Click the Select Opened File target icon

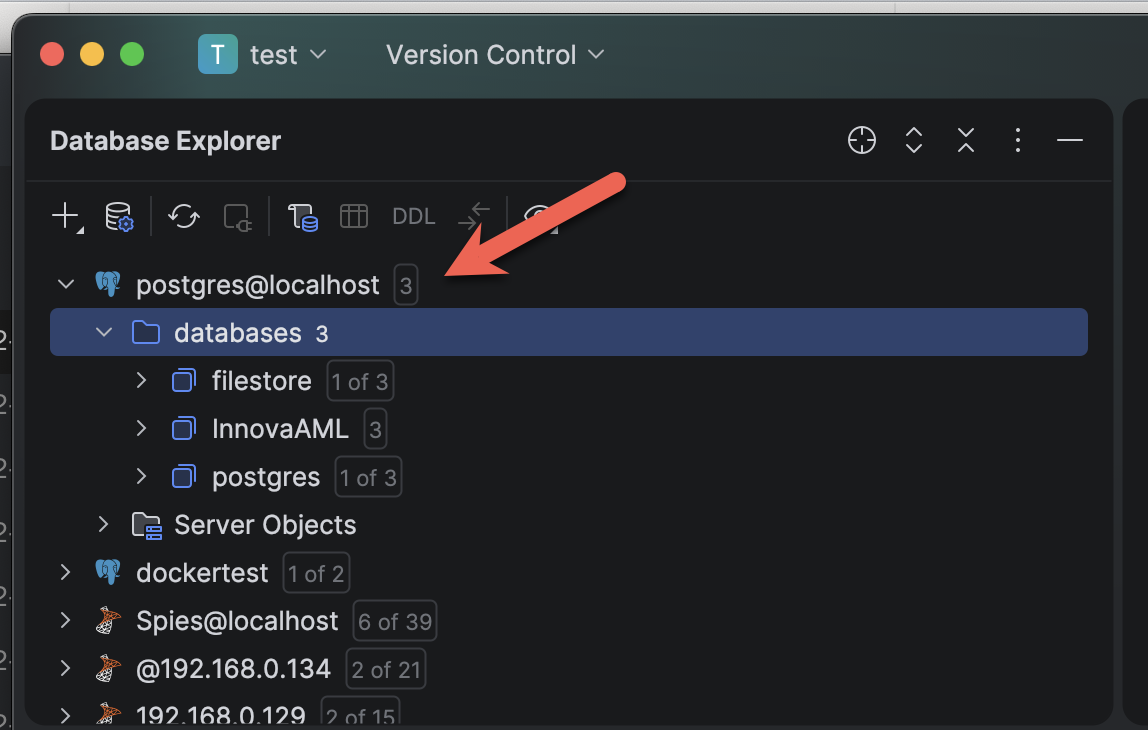862,141
